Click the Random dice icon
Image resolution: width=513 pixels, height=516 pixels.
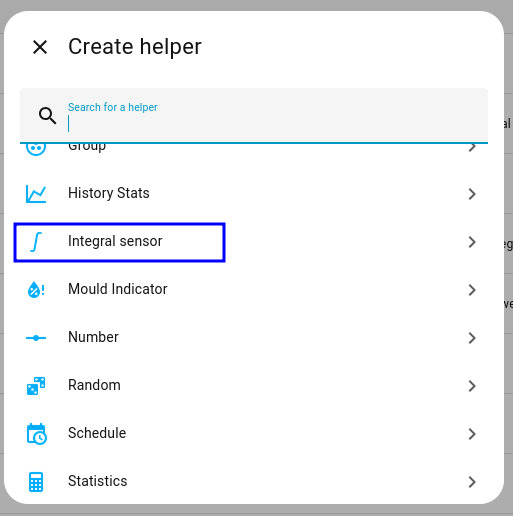36,386
